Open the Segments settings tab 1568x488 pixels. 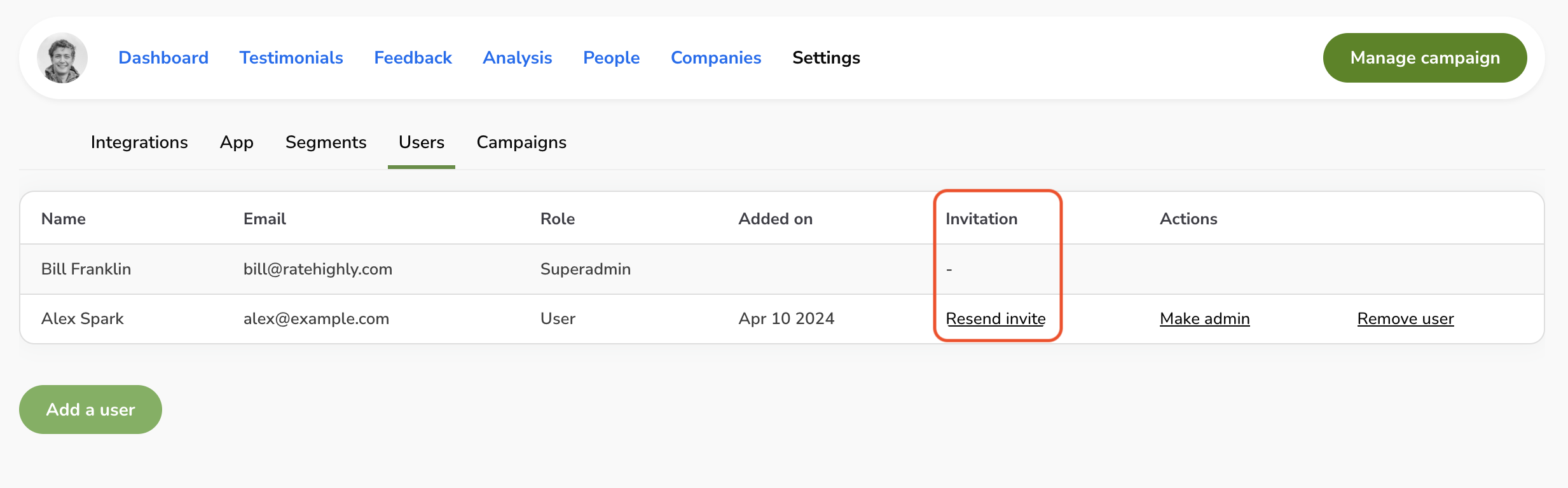pyautogui.click(x=326, y=142)
